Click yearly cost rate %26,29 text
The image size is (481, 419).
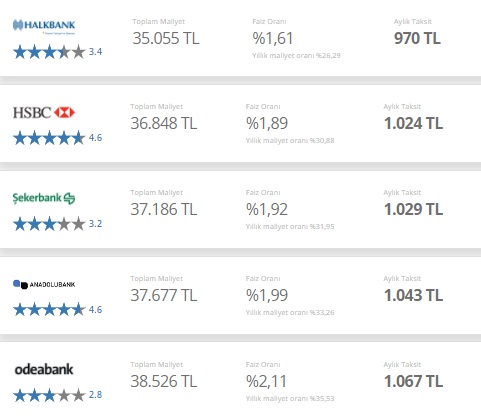point(296,56)
